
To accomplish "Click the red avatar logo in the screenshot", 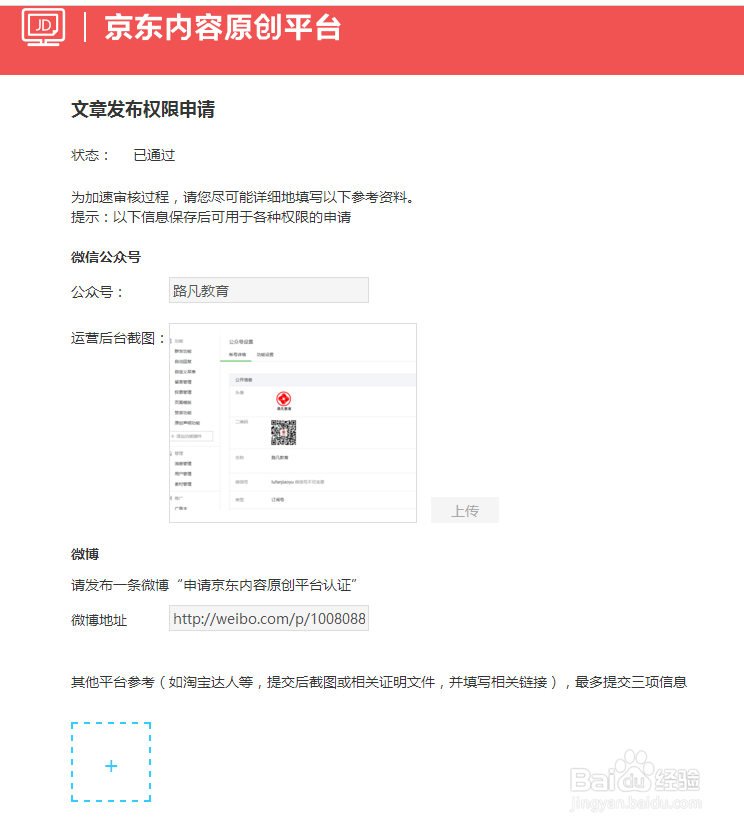I will pyautogui.click(x=283, y=399).
